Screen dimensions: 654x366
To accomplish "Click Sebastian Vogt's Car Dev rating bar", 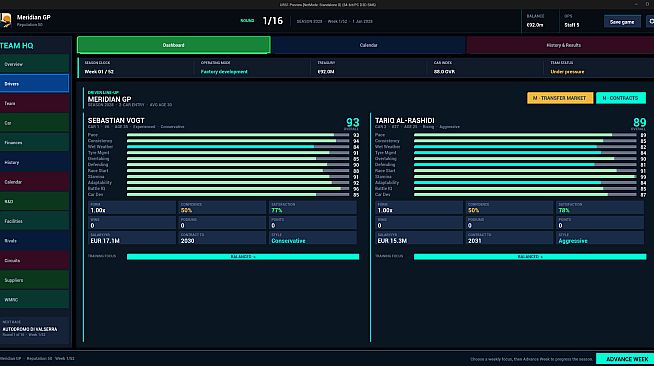I will coord(238,195).
